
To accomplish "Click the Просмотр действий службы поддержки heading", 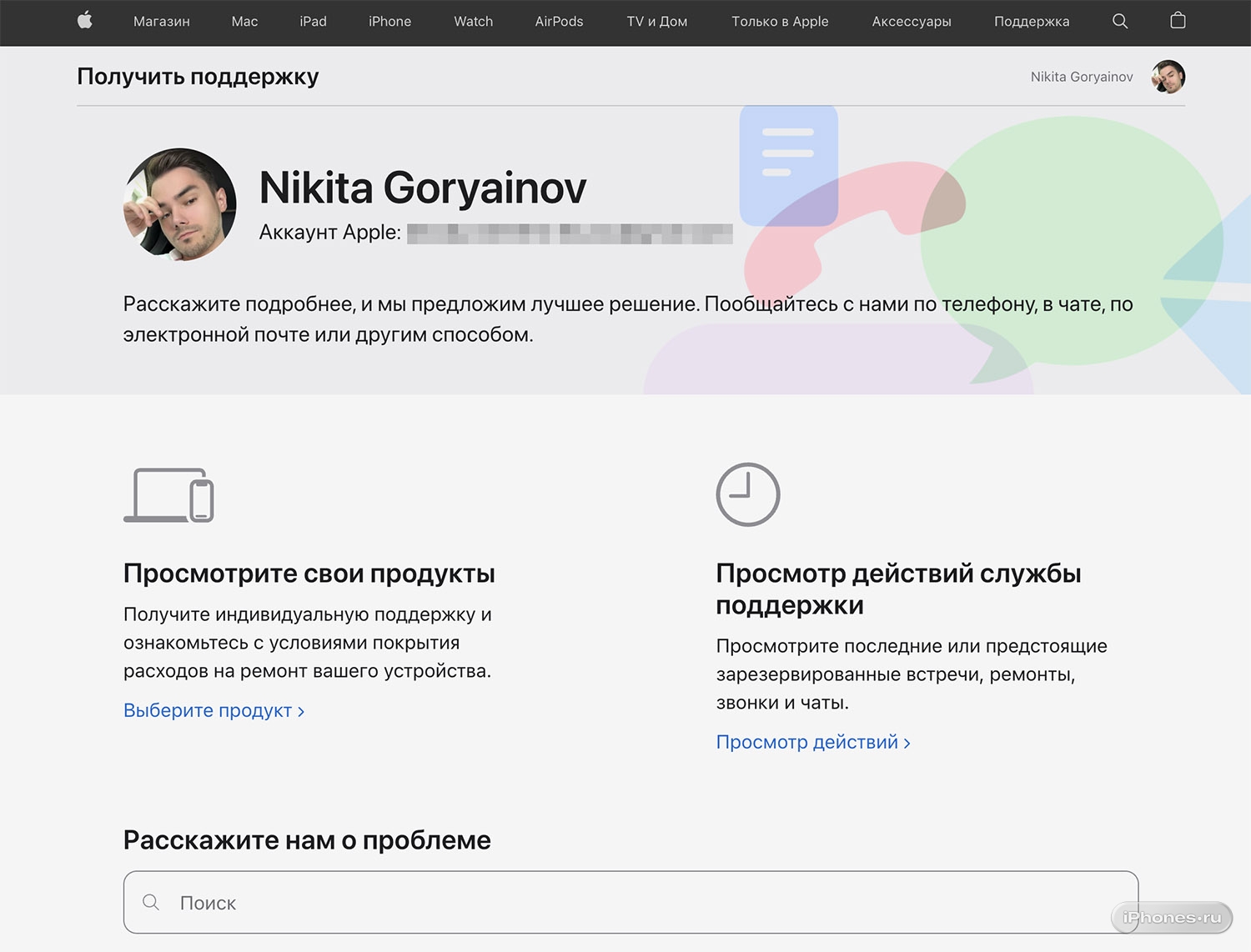I will click(x=899, y=589).
